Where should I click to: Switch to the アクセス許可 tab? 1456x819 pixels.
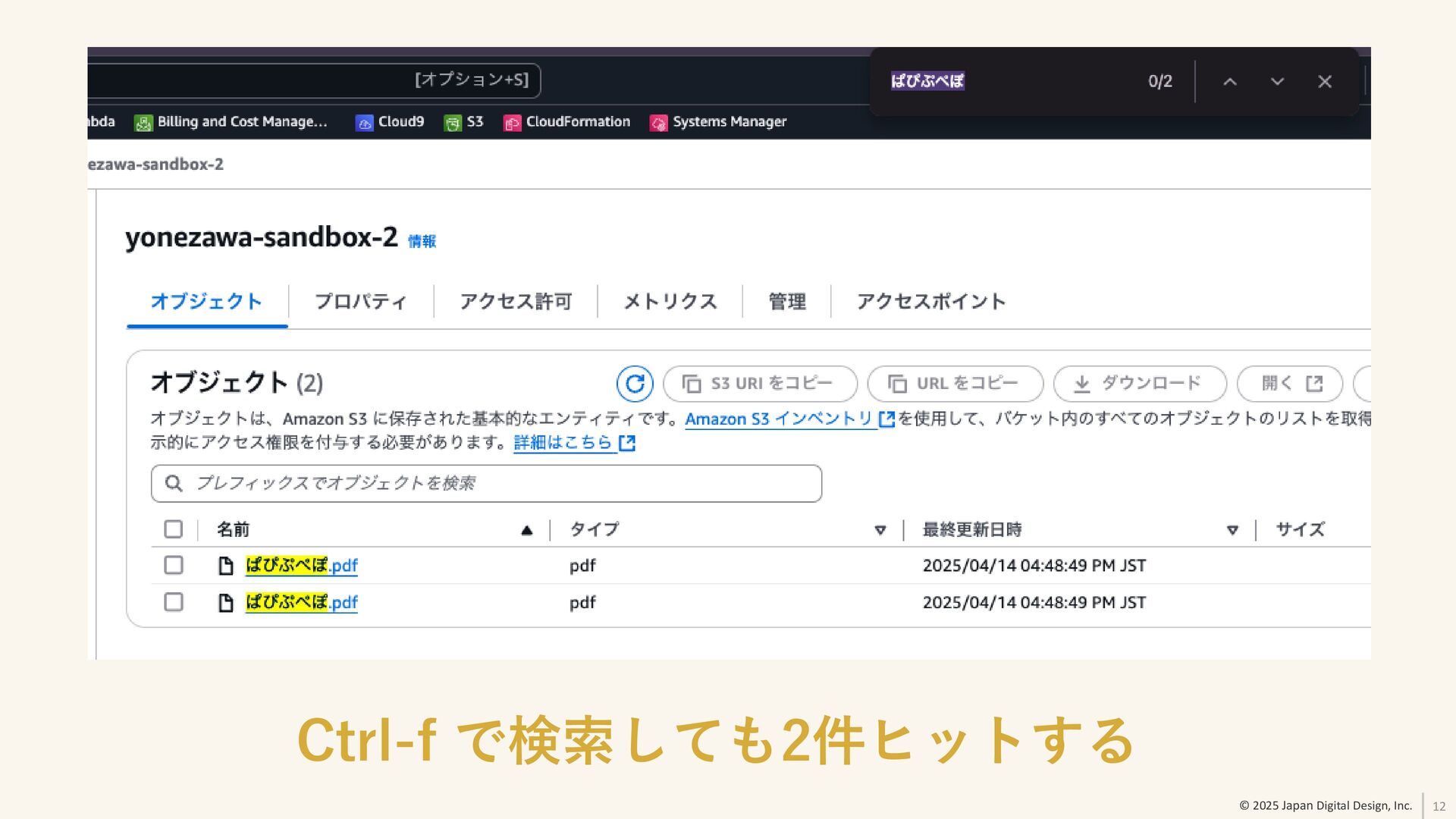coord(516,302)
